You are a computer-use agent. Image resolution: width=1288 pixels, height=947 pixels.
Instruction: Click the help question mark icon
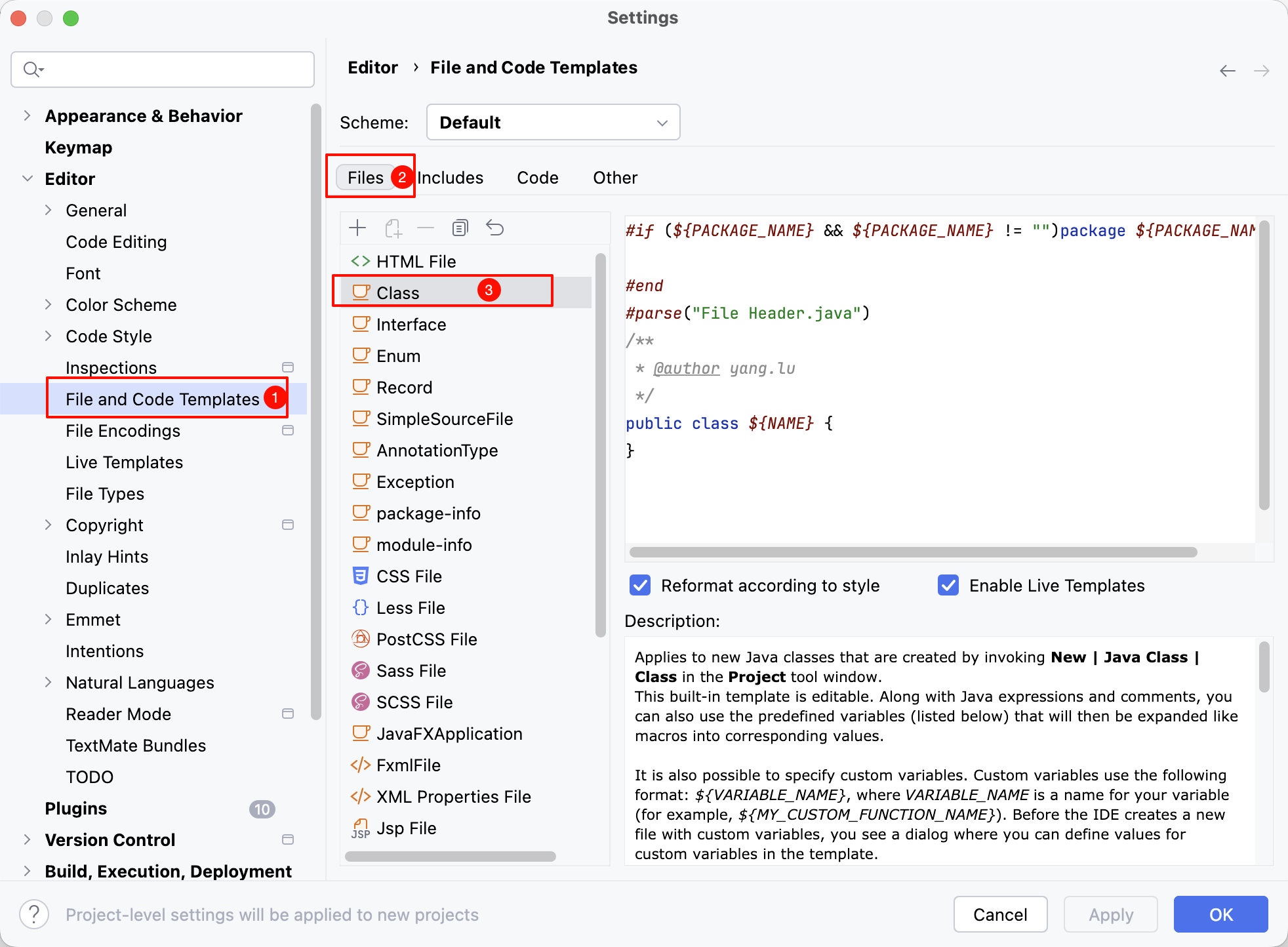click(34, 914)
